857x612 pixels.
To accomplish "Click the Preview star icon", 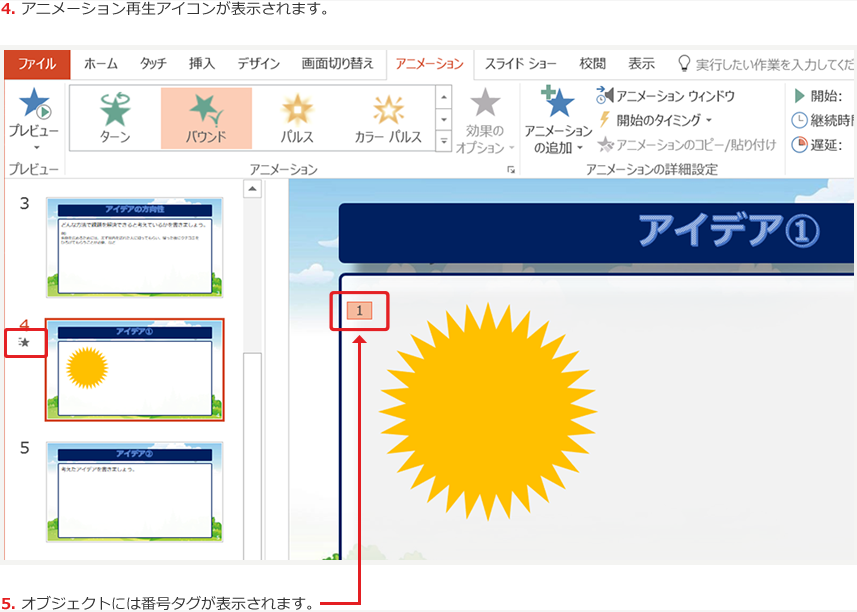I will pos(33,105).
